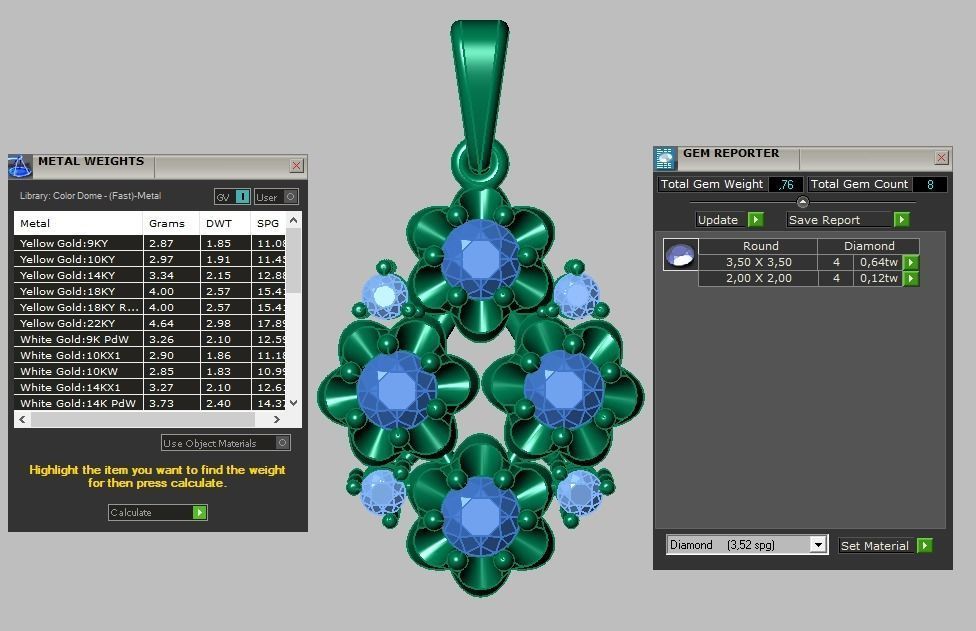Close the Metal Weights panel

[296, 166]
